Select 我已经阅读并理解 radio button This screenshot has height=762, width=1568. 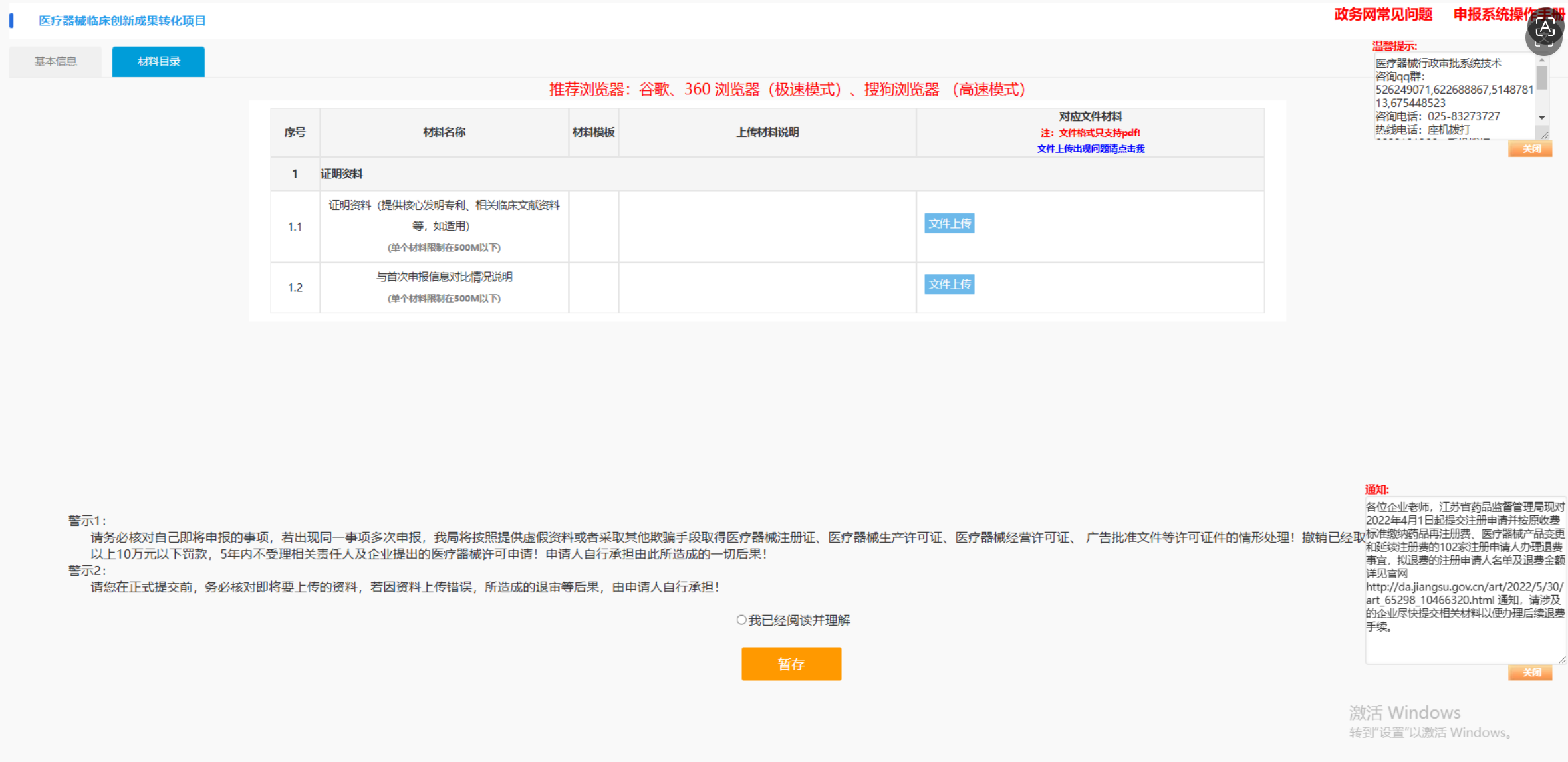(741, 620)
